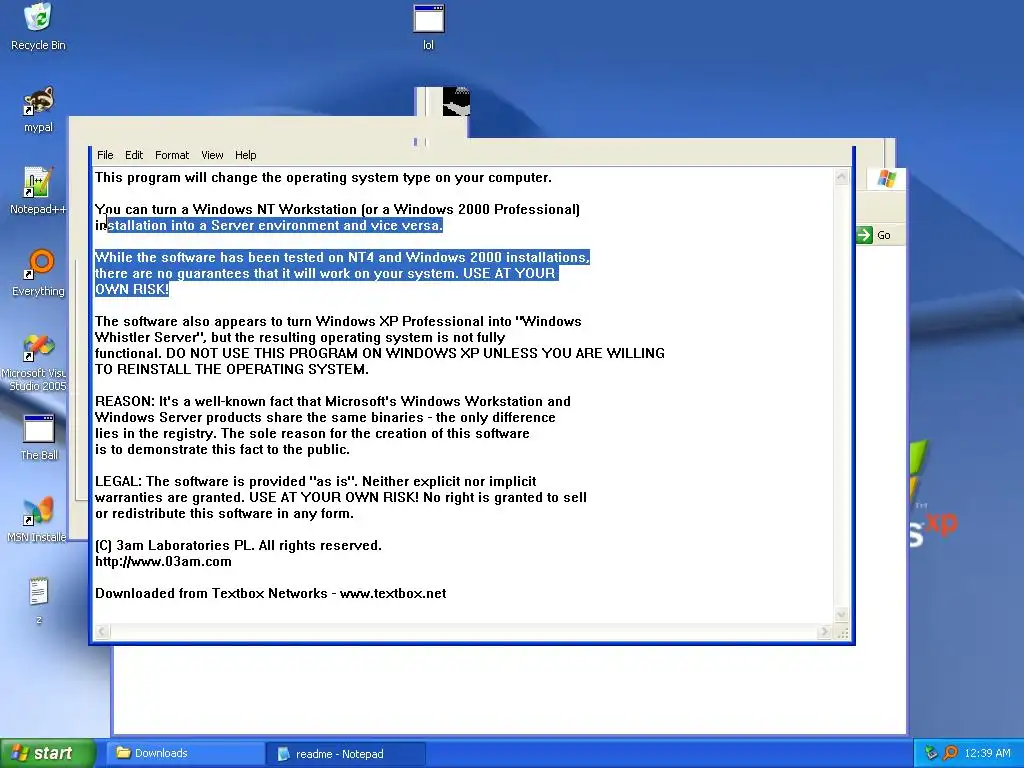The height and width of the screenshot is (768, 1024).
Task: Switch to the Downloads taskbar button
Action: coord(185,753)
